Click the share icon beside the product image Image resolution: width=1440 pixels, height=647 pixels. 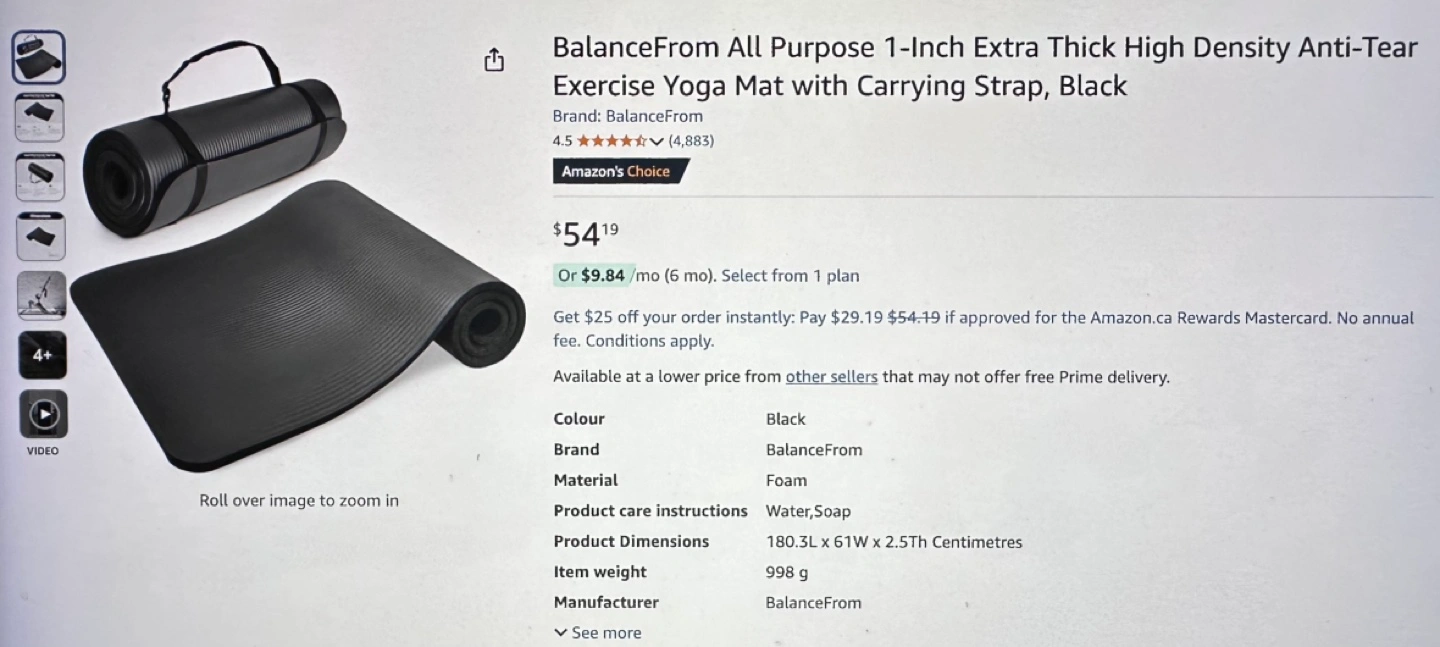[x=494, y=61]
